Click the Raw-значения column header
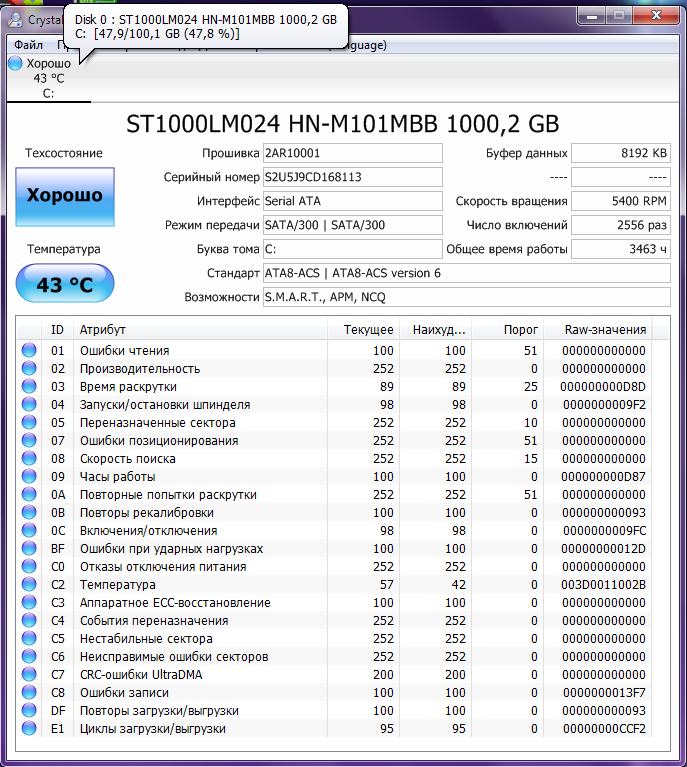 click(x=603, y=330)
